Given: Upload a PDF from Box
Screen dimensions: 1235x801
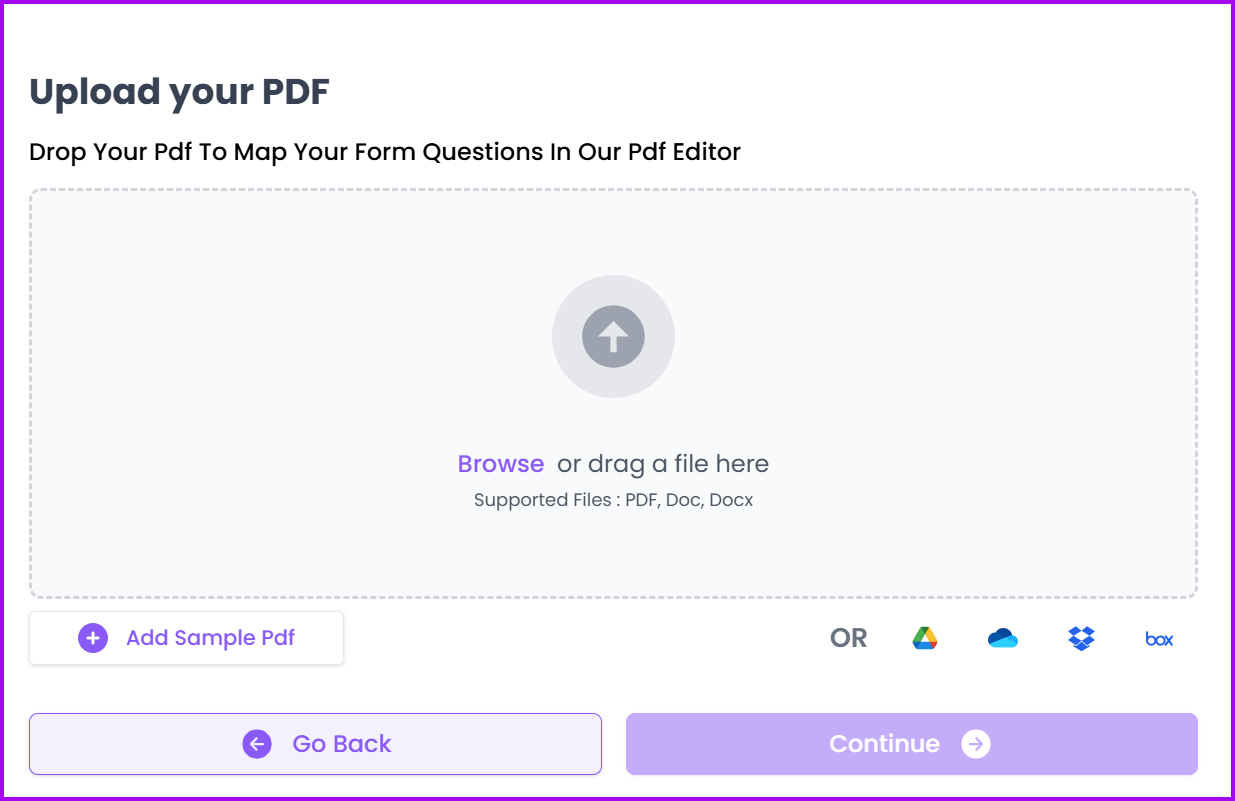Looking at the screenshot, I should pyautogui.click(x=1157, y=638).
